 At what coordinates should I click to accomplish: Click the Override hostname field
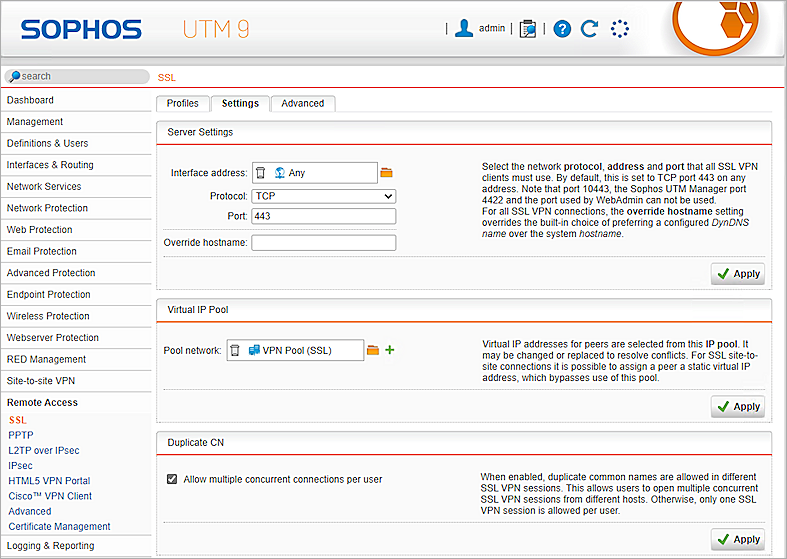[x=324, y=243]
